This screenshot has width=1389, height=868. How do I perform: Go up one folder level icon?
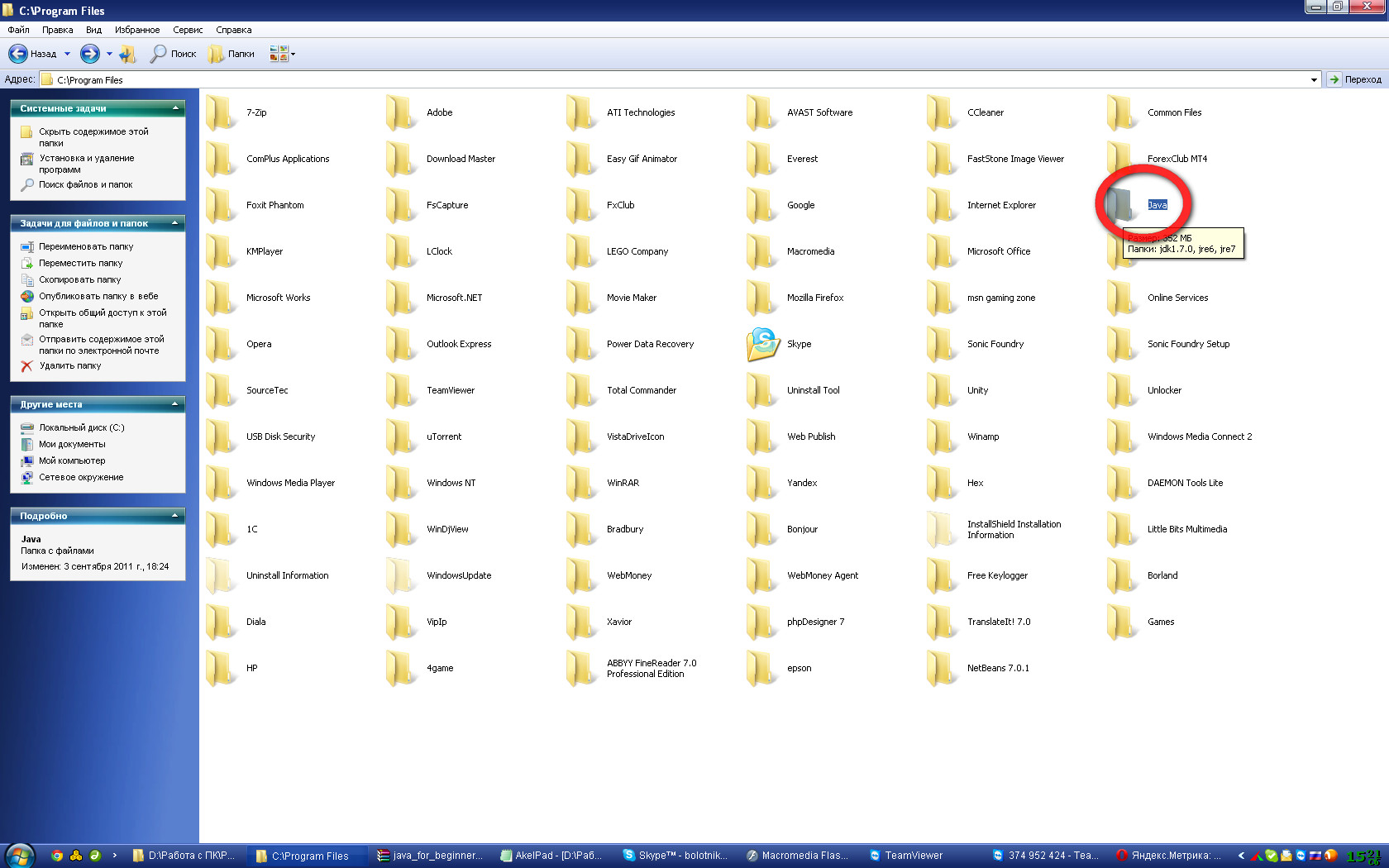(127, 54)
